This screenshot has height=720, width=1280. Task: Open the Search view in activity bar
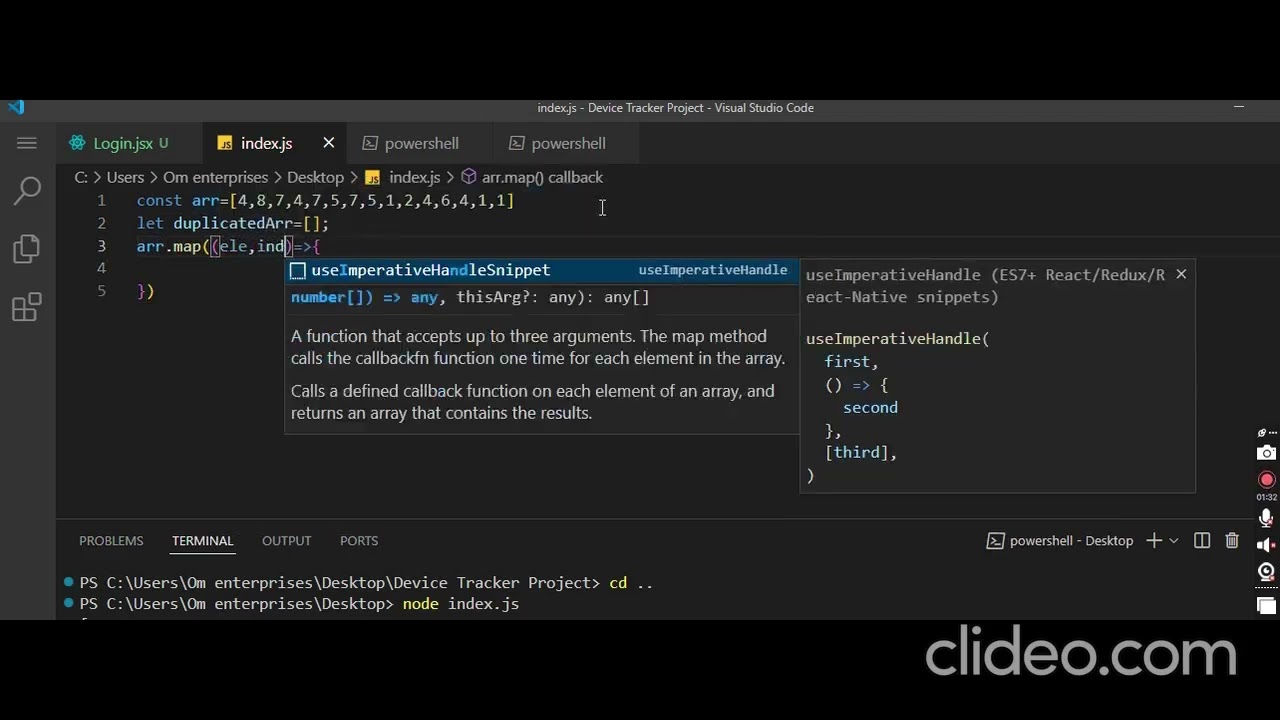[x=27, y=190]
